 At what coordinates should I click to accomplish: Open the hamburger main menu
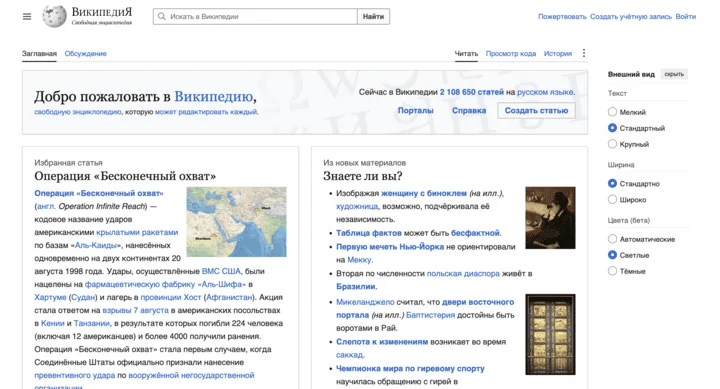[27, 17]
